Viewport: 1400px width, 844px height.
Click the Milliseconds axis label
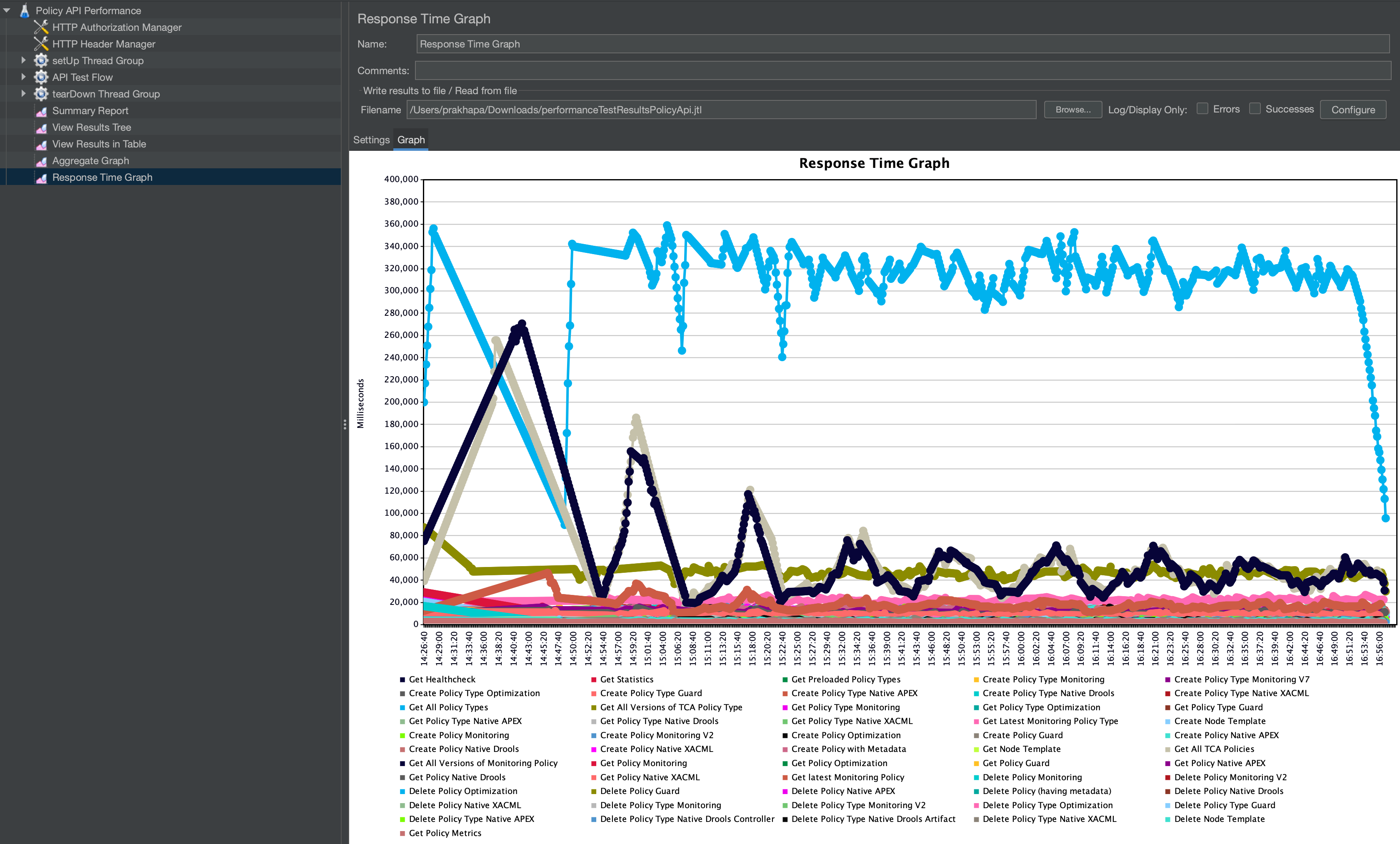pyautogui.click(x=360, y=403)
